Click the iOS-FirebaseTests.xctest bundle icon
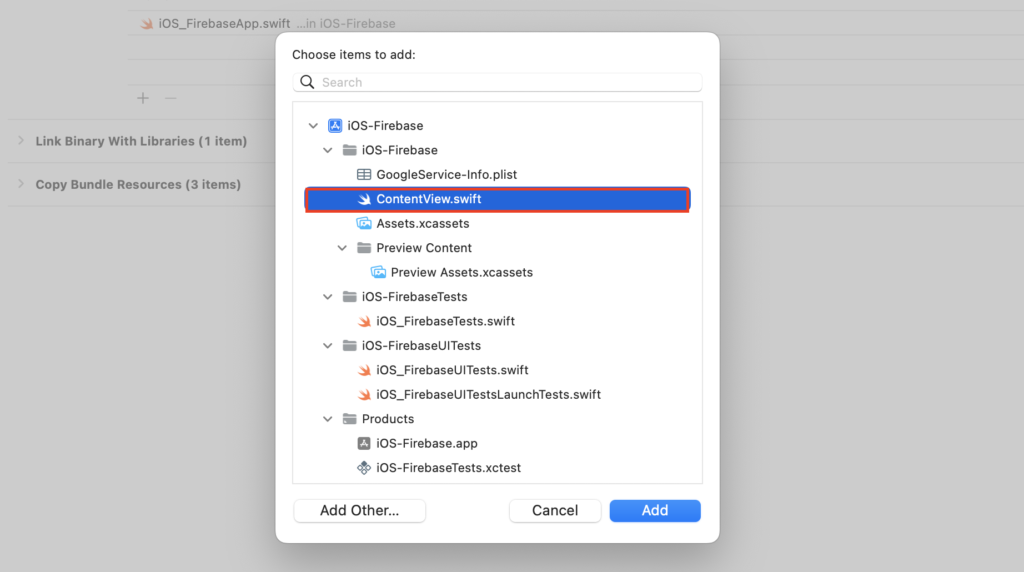1024x572 pixels. pyautogui.click(x=364, y=468)
